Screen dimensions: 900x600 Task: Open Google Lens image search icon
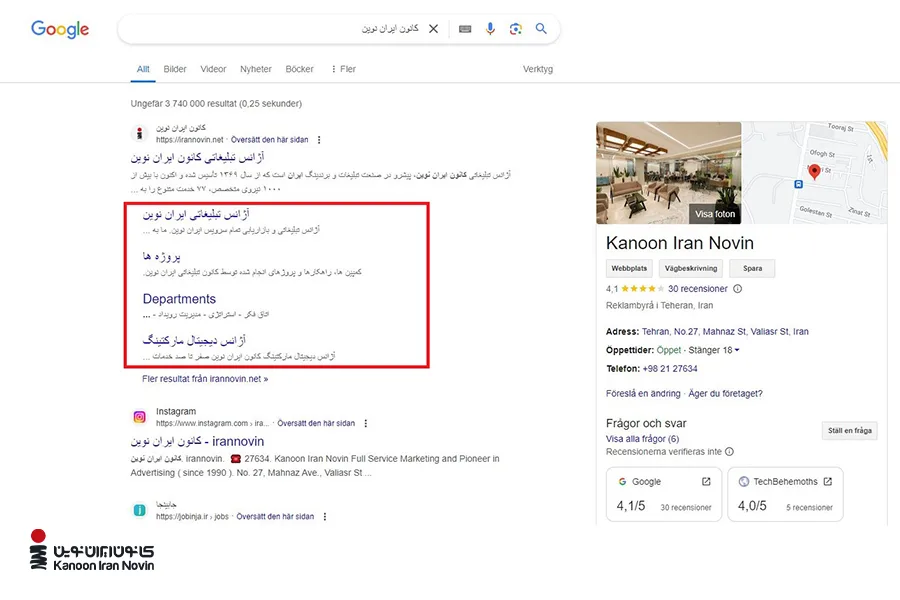(515, 29)
